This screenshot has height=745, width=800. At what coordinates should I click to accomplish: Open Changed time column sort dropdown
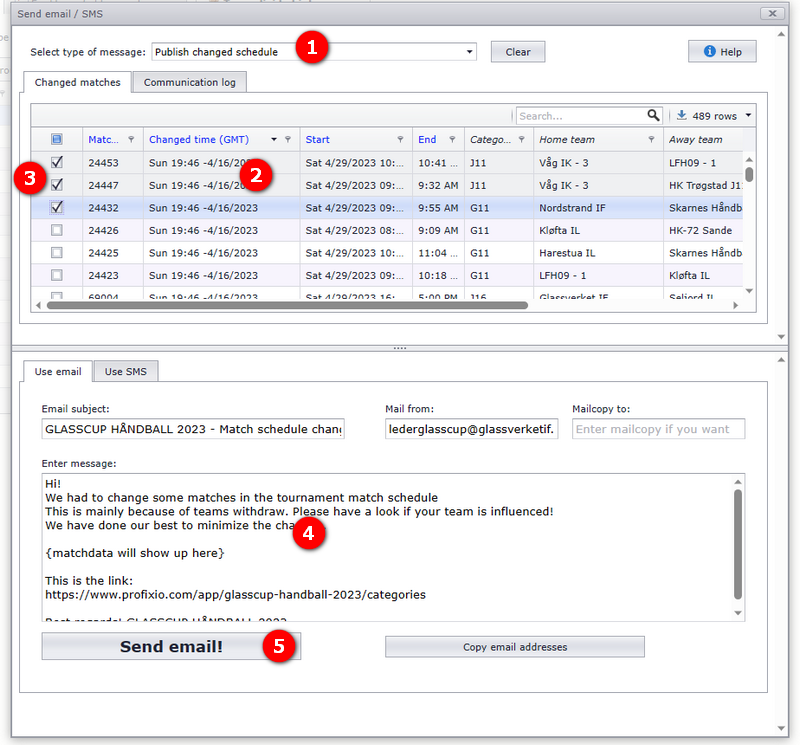(x=274, y=139)
